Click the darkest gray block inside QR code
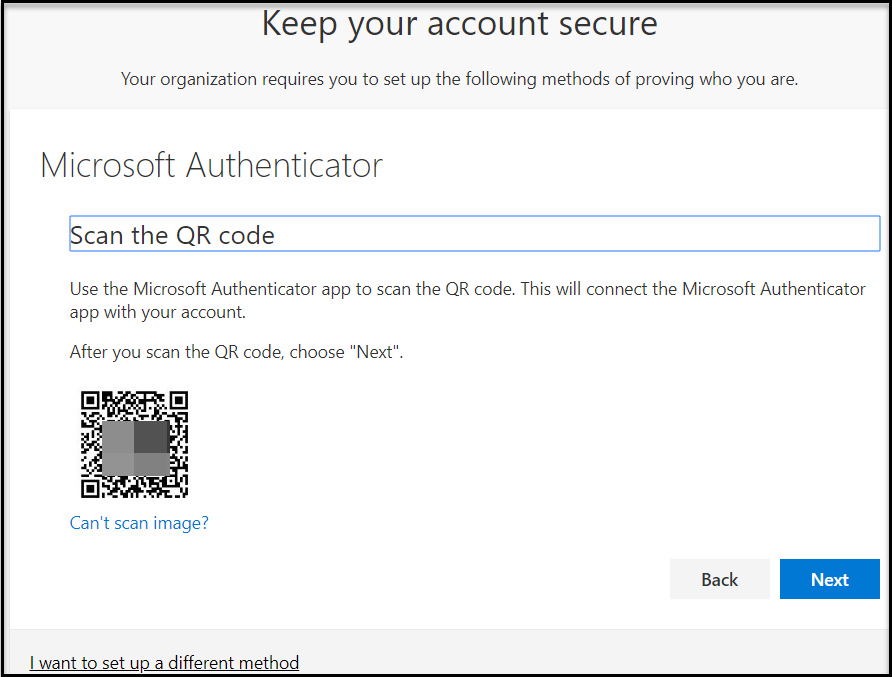The image size is (892, 677). [151, 436]
